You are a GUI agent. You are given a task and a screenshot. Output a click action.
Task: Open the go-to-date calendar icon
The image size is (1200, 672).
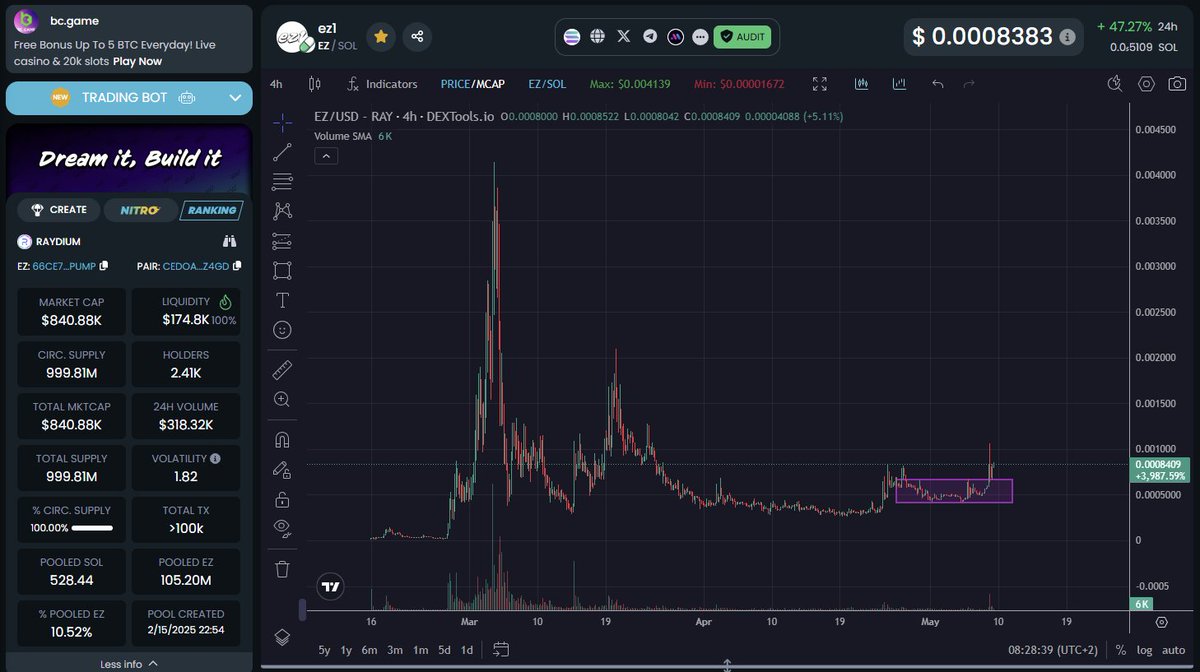tap(502, 650)
